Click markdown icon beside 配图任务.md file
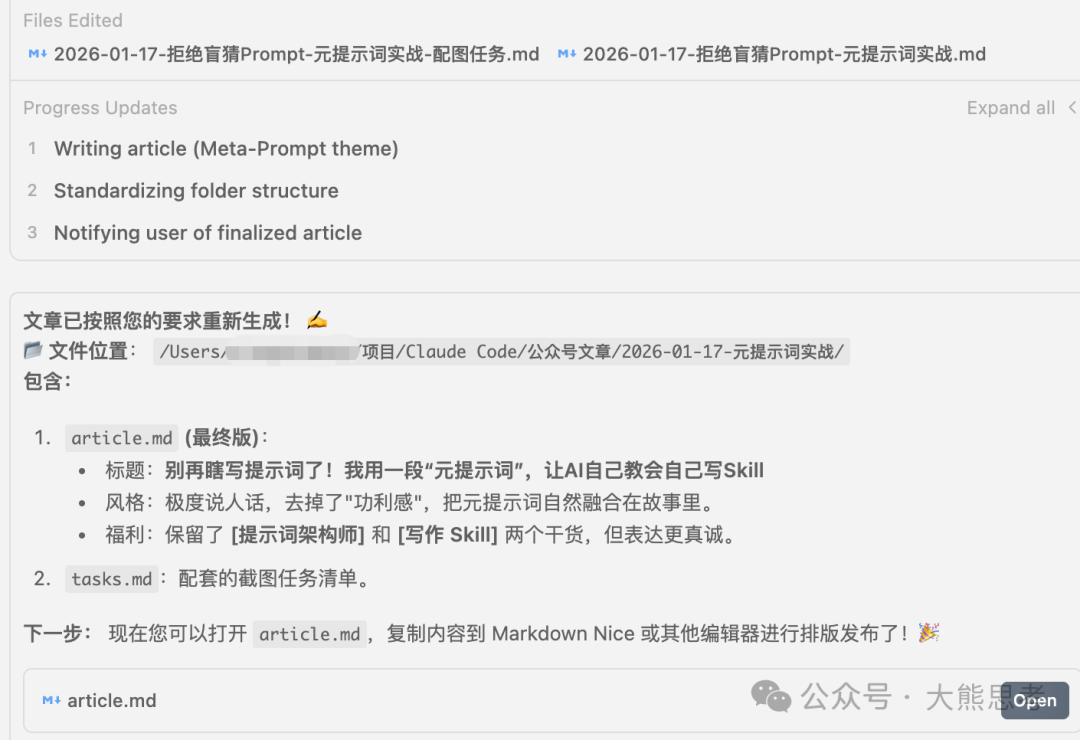1080x740 pixels. tap(37, 54)
